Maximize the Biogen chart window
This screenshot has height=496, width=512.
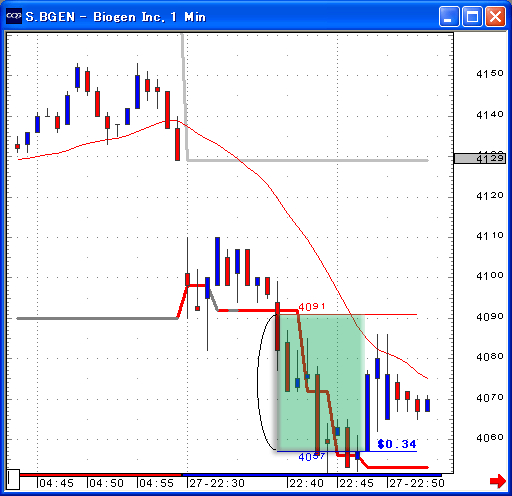472,16
